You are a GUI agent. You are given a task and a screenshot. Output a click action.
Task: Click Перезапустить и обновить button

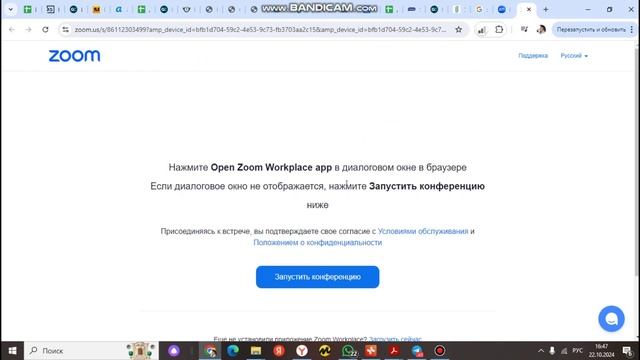(591, 29)
